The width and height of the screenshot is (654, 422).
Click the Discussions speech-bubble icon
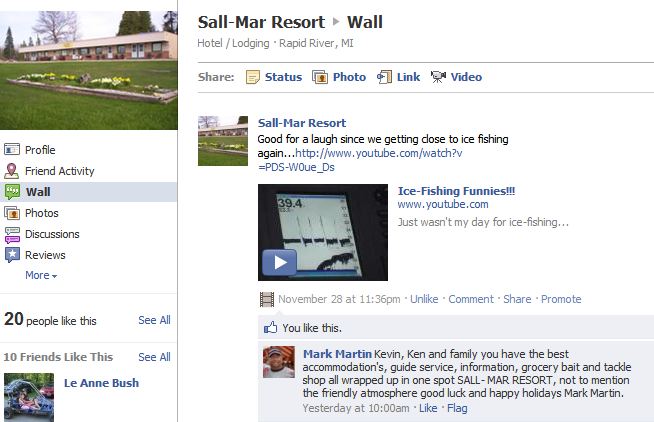(x=12, y=235)
